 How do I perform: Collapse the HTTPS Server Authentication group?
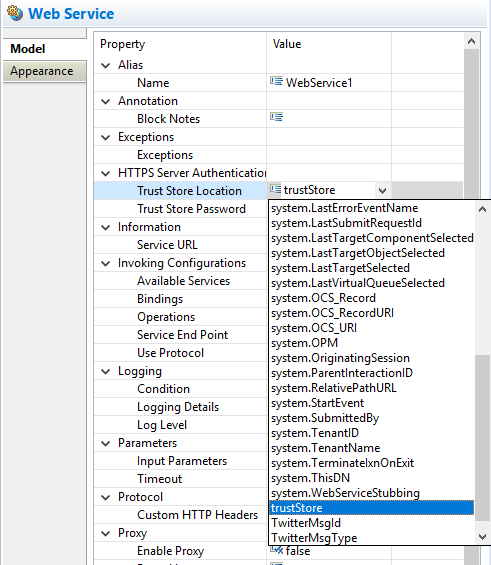coord(106,173)
